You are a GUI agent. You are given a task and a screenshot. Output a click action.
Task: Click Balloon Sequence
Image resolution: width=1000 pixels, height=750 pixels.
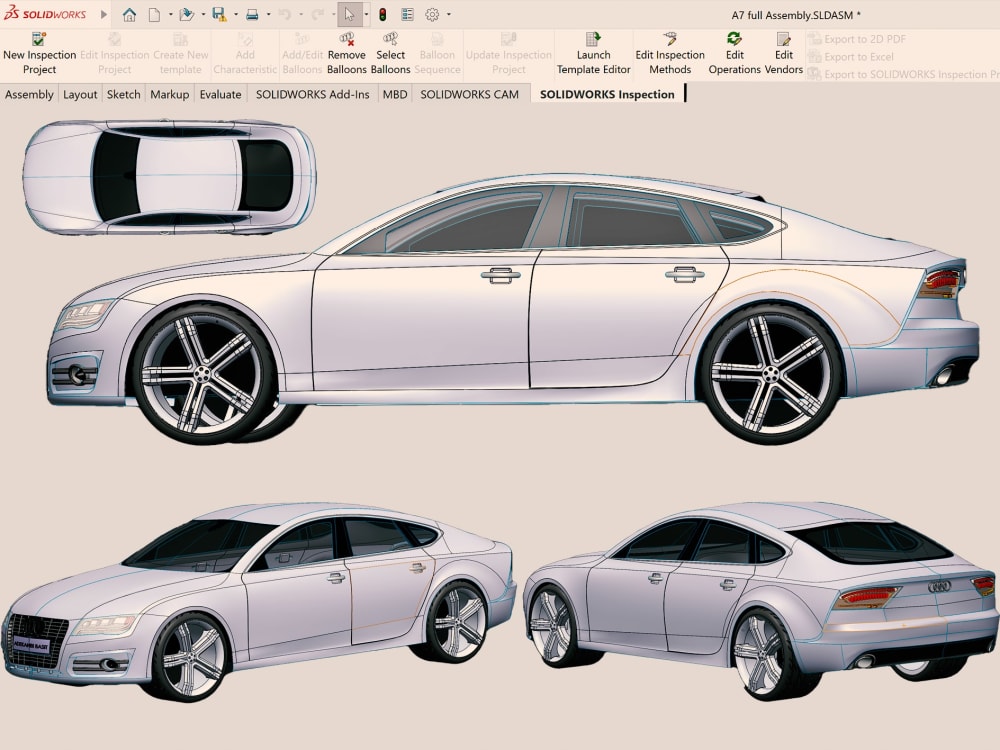click(437, 54)
